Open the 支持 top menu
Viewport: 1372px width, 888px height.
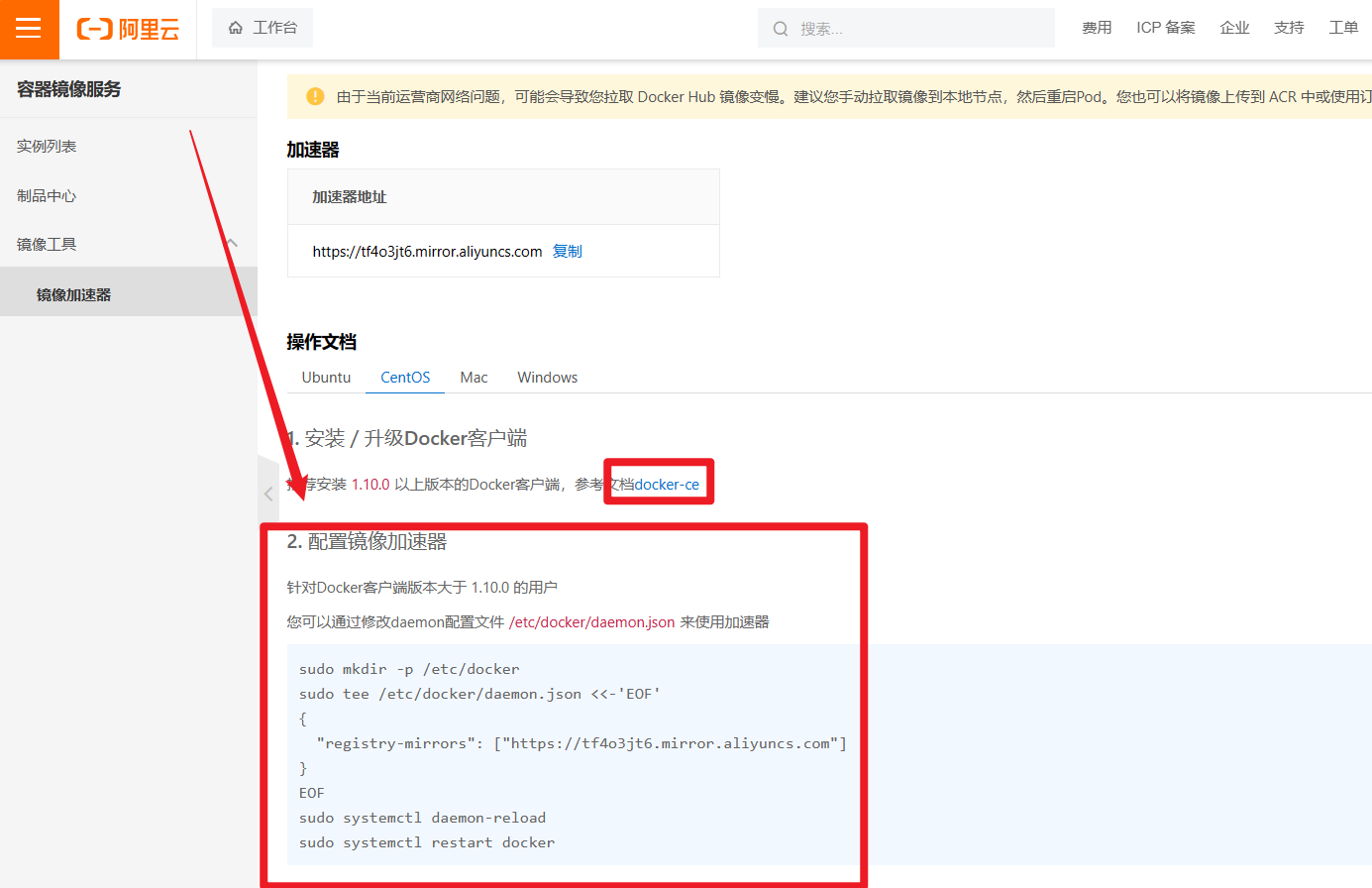pos(1290,28)
